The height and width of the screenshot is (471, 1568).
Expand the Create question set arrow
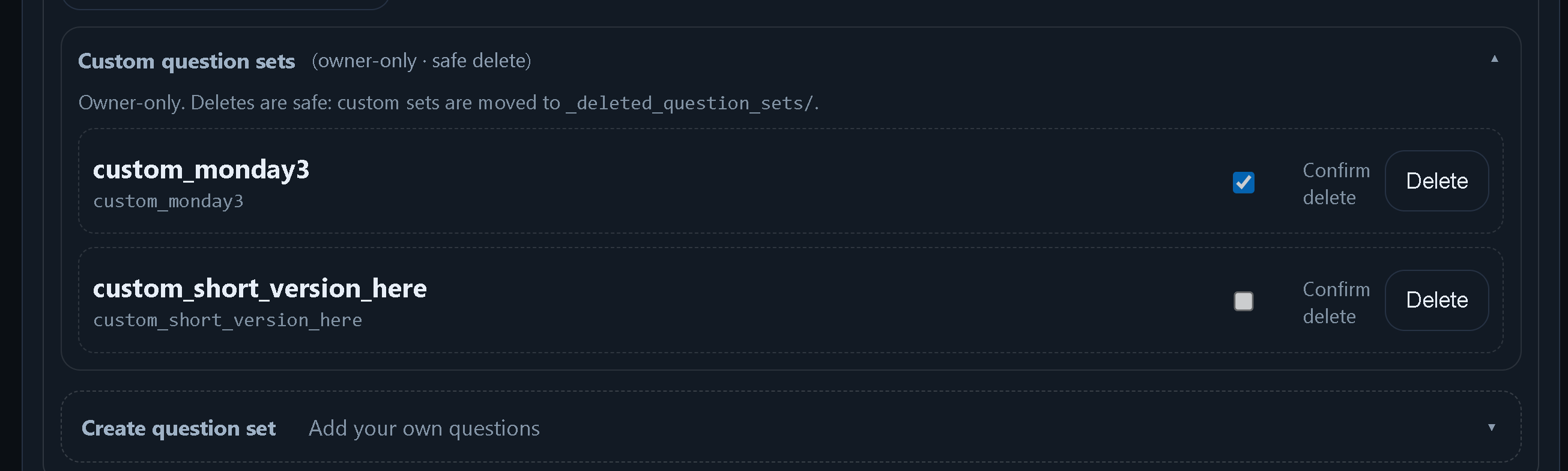pyautogui.click(x=1491, y=428)
